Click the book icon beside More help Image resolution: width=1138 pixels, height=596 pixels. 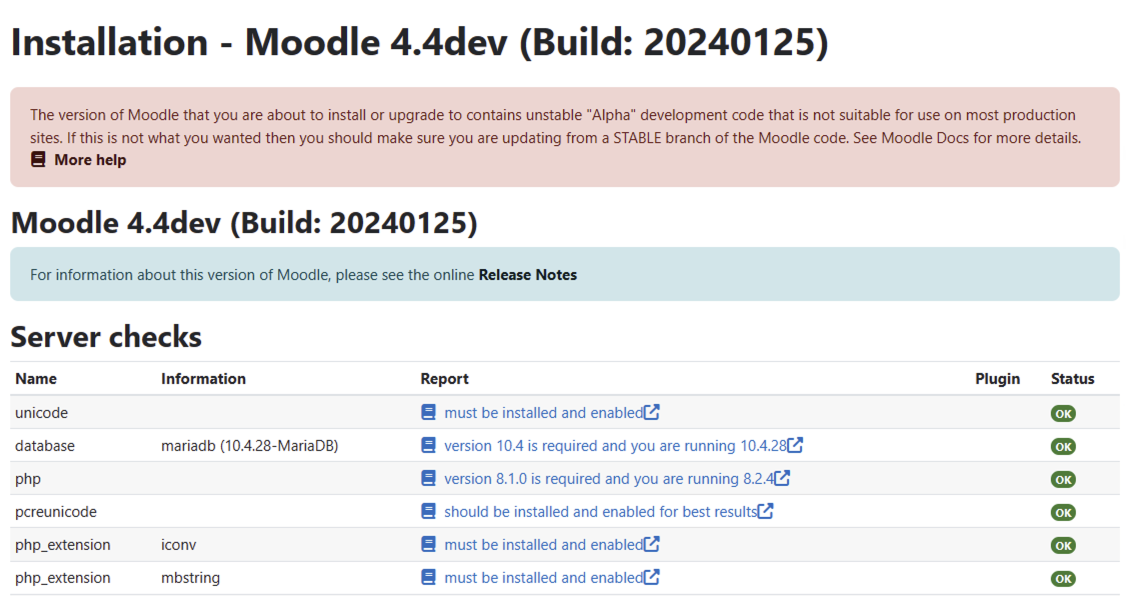tap(38, 160)
